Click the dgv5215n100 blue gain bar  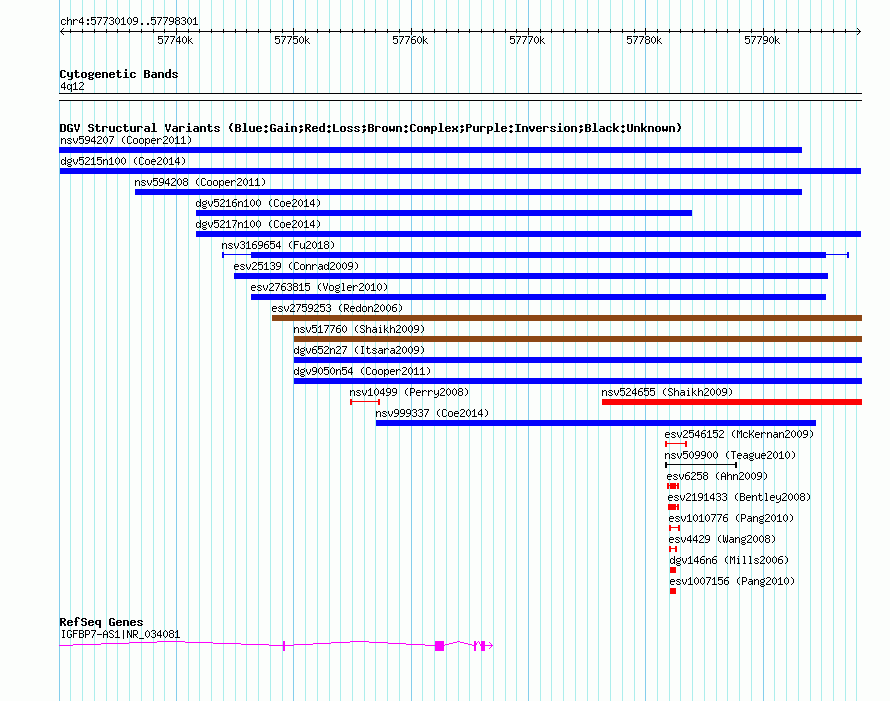[460, 171]
